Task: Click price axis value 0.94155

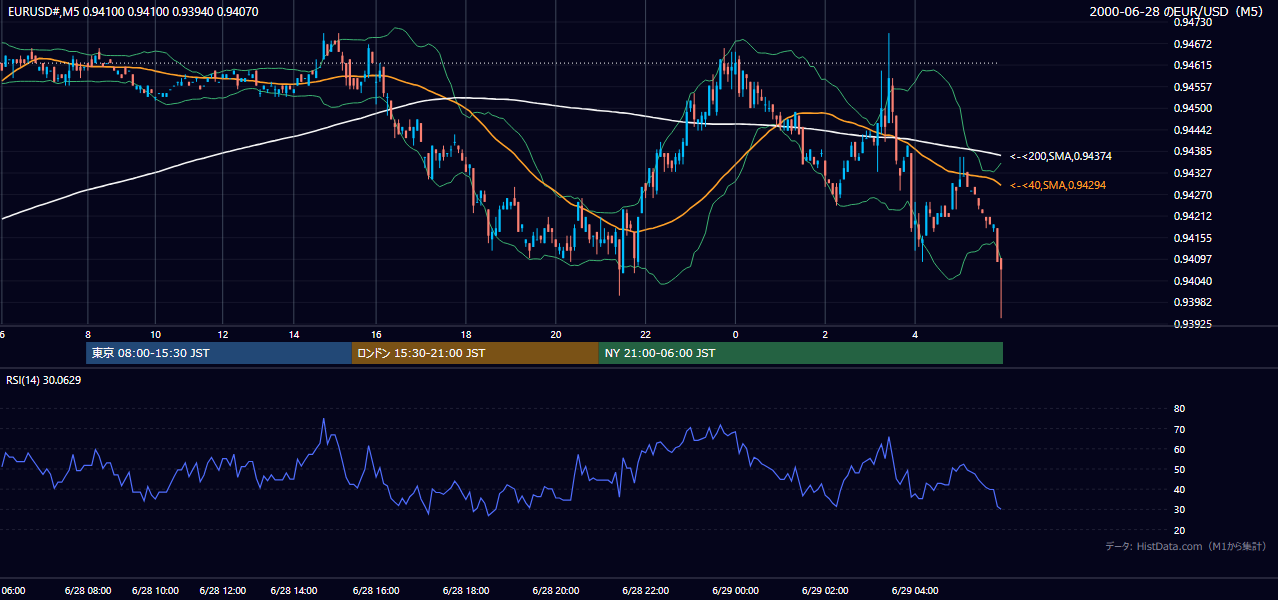Action: coord(1192,238)
